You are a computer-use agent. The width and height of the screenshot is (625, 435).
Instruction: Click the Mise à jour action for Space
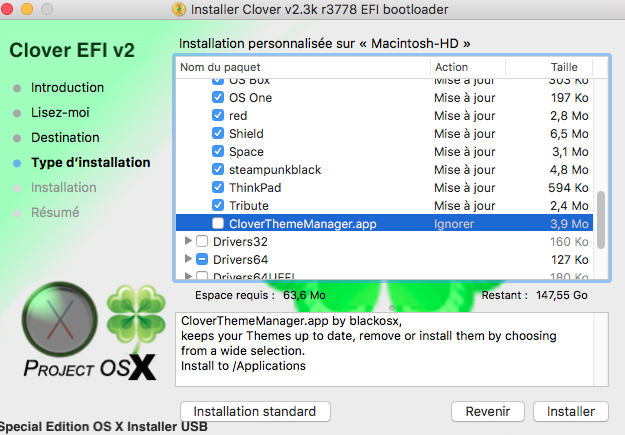tap(465, 152)
